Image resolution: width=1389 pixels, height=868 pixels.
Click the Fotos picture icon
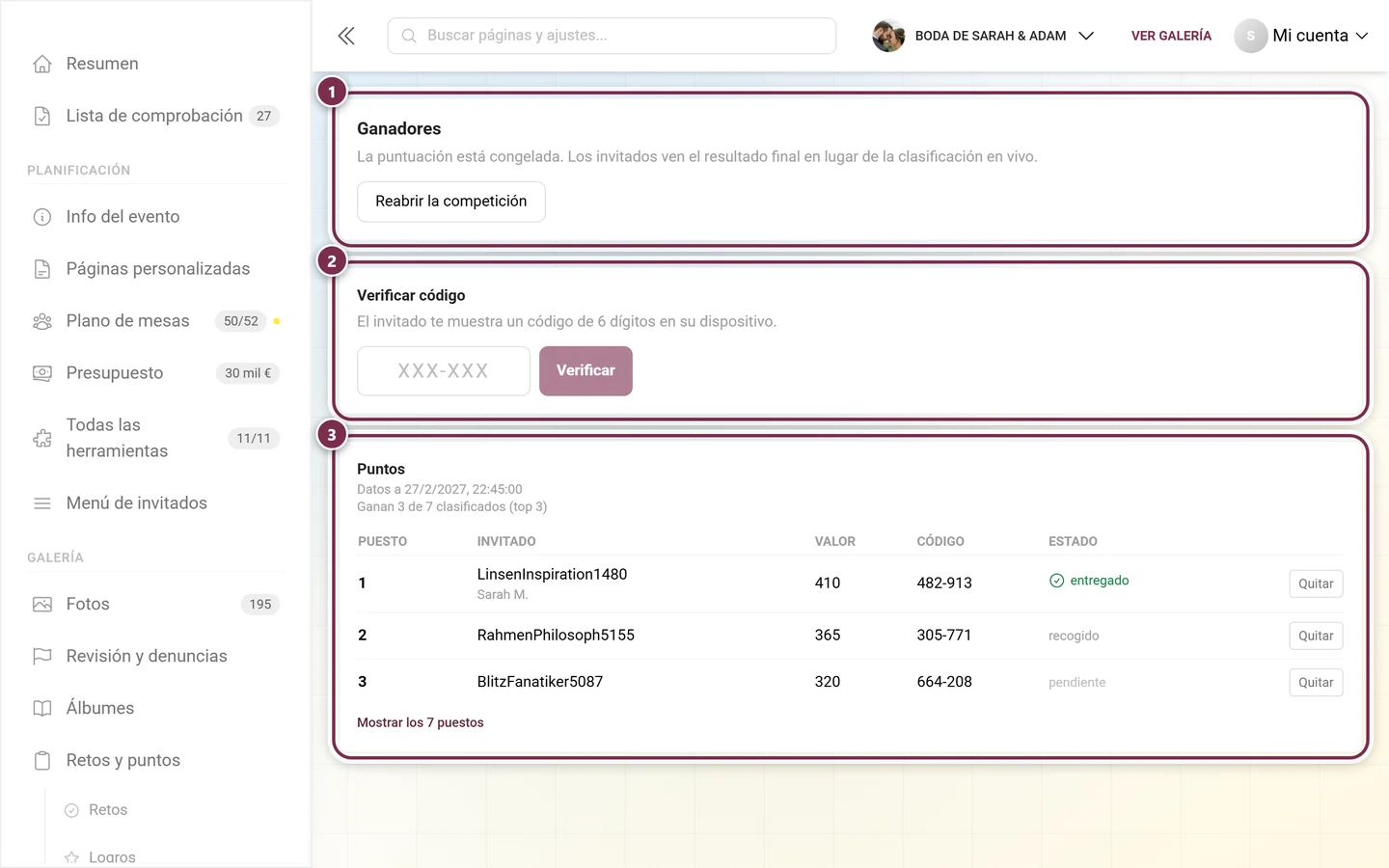[42, 605]
